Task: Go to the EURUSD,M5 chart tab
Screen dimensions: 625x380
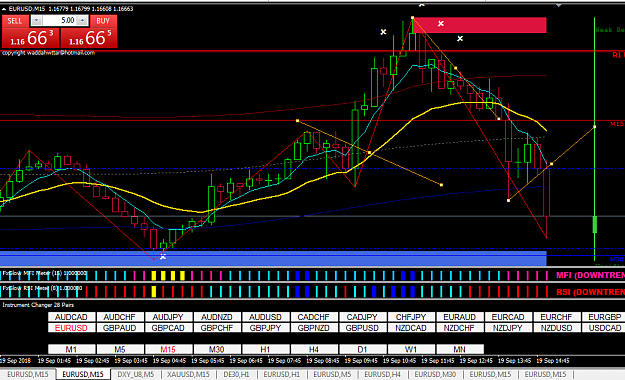Action: 332,374
